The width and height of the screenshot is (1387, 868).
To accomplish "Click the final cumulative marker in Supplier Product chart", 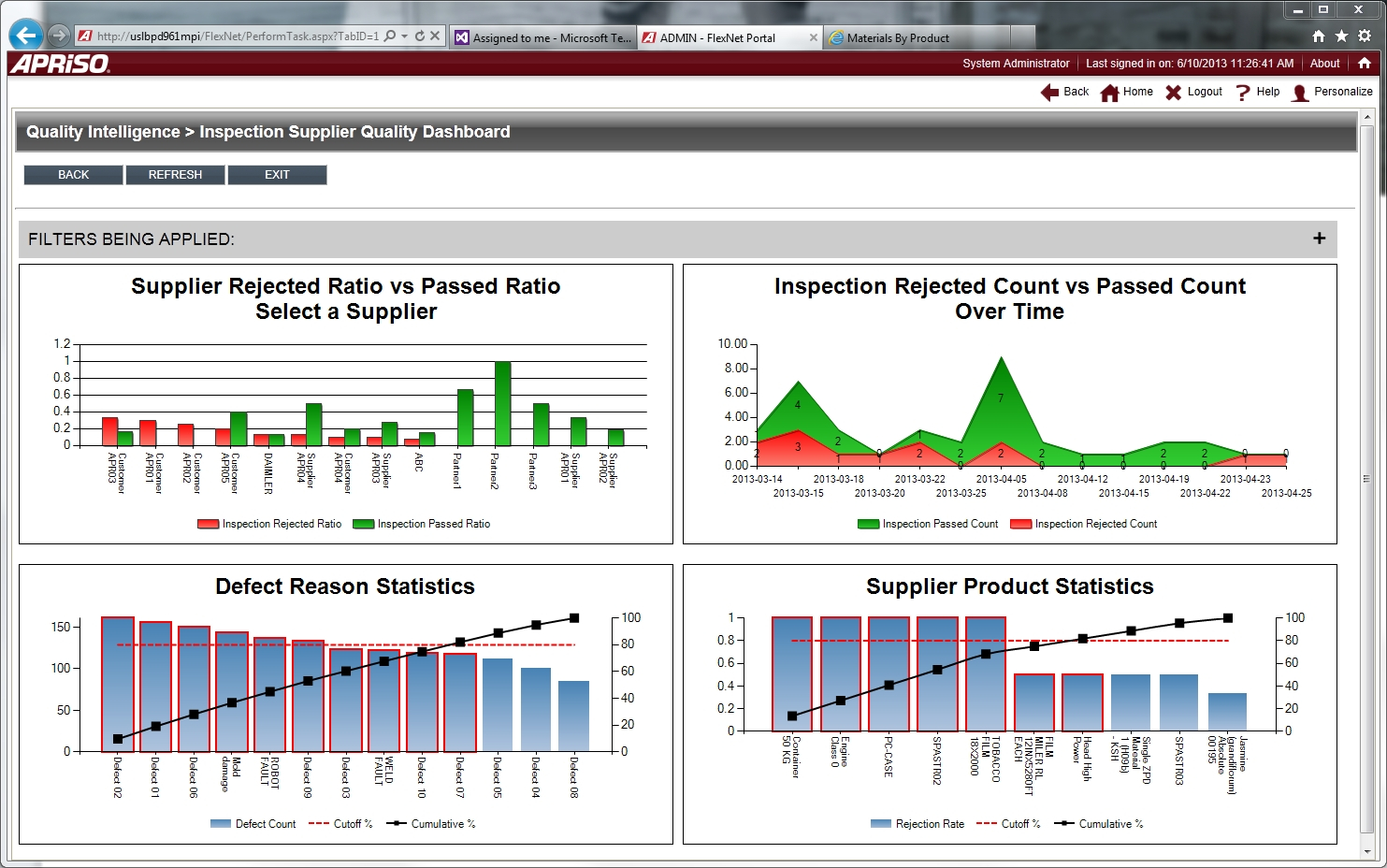I will [1228, 618].
